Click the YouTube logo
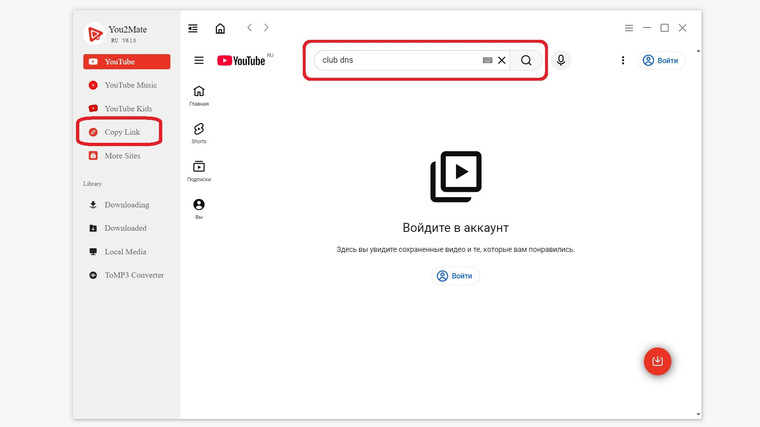 pyautogui.click(x=241, y=61)
